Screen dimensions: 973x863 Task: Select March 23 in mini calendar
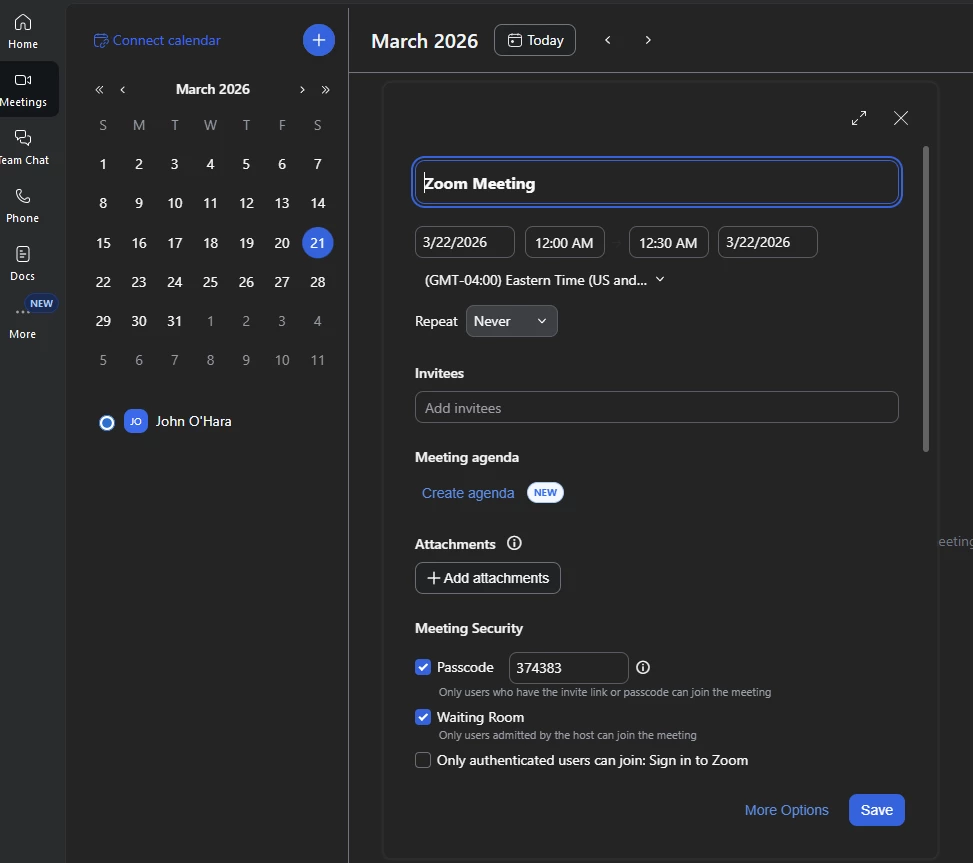point(139,282)
